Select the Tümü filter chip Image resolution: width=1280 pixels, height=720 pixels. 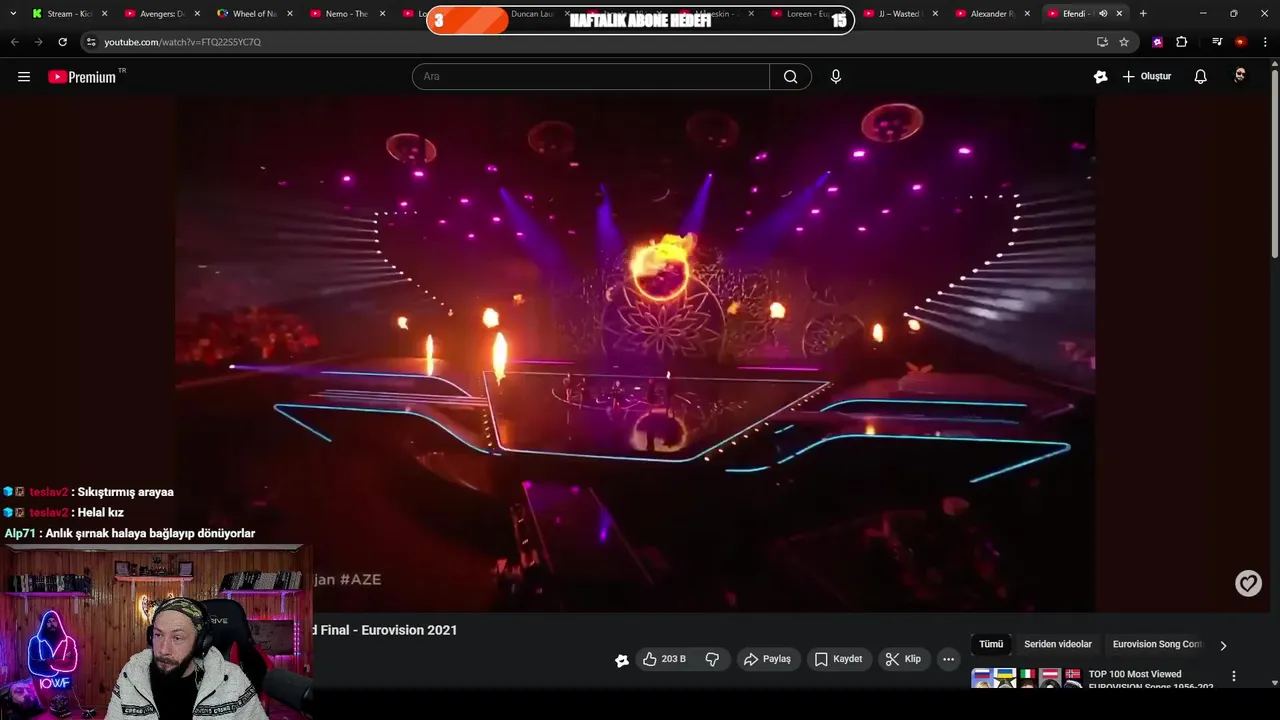tap(991, 645)
